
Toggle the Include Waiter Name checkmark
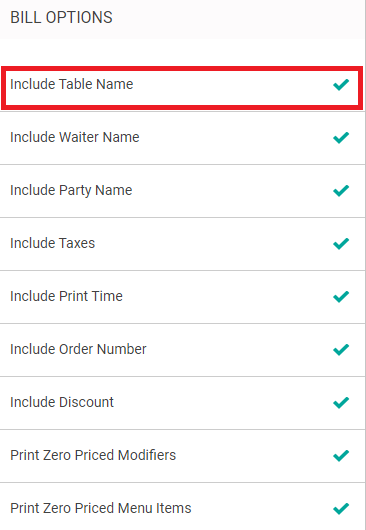341,138
